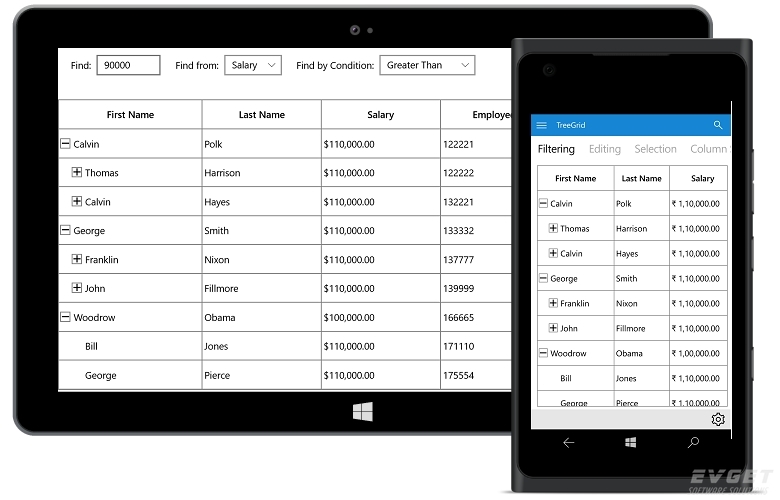This screenshot has height=500, width=780.
Task: Tap the search icon in the TreeGrid header
Action: [718, 125]
